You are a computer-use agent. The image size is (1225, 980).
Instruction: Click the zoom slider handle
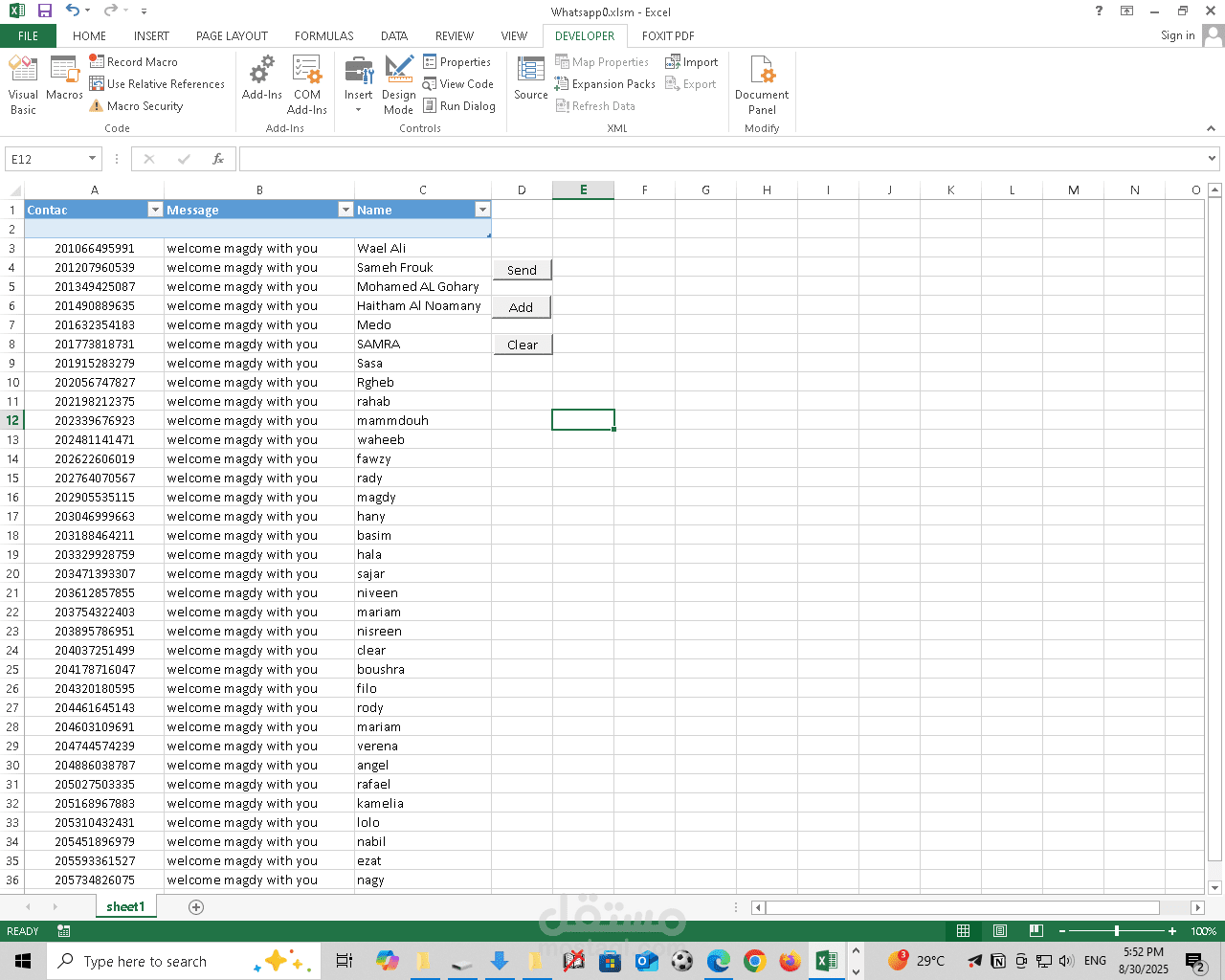pos(1116,931)
